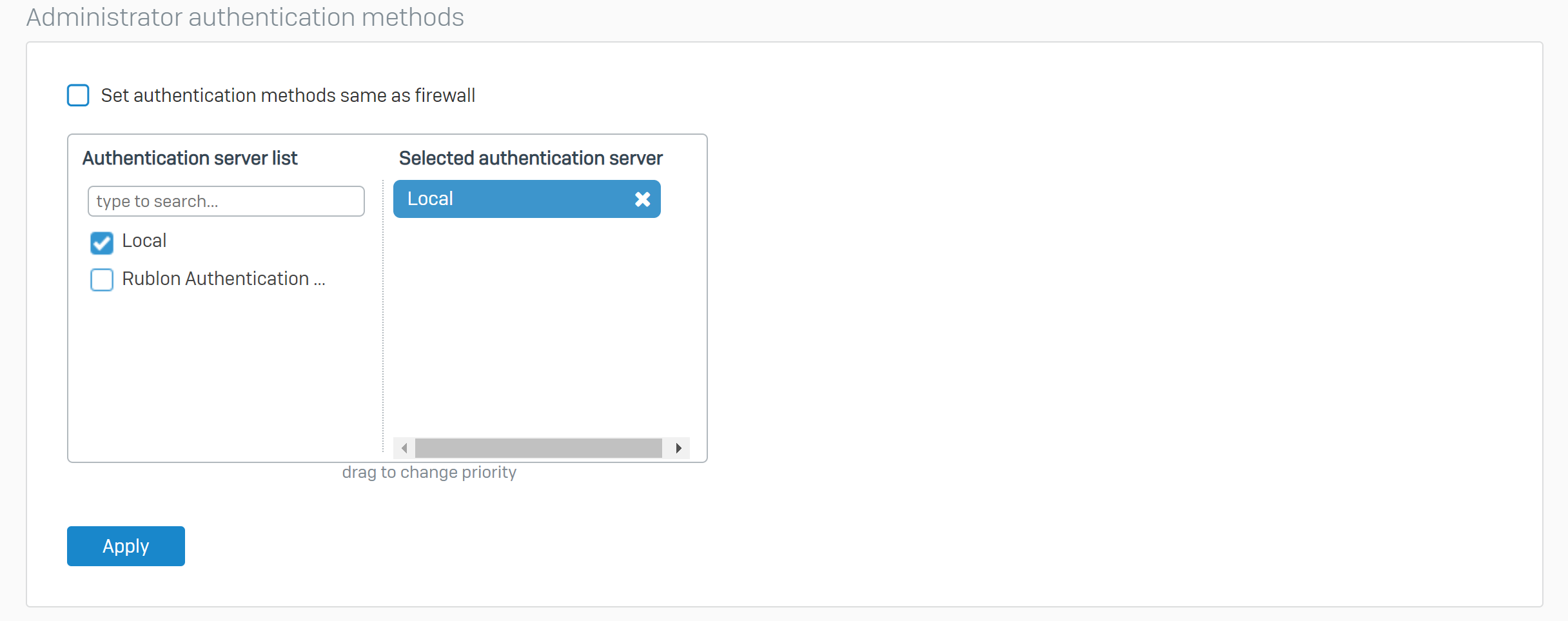The width and height of the screenshot is (1568, 621).
Task: Tick the Rublon Authentication checkbox
Action: pyautogui.click(x=102, y=280)
